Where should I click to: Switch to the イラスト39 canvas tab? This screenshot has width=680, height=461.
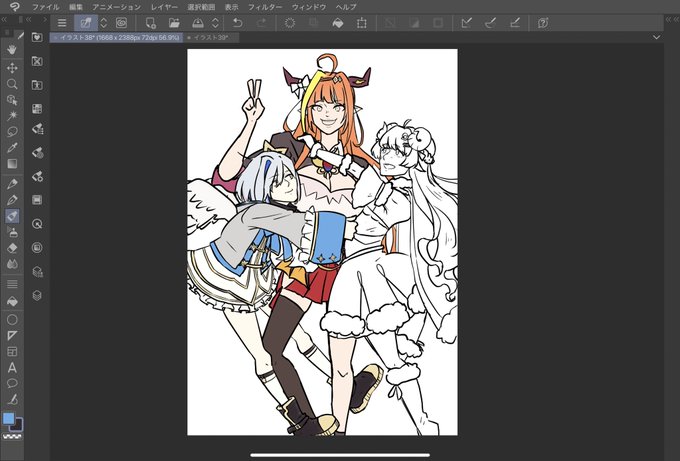coord(210,38)
